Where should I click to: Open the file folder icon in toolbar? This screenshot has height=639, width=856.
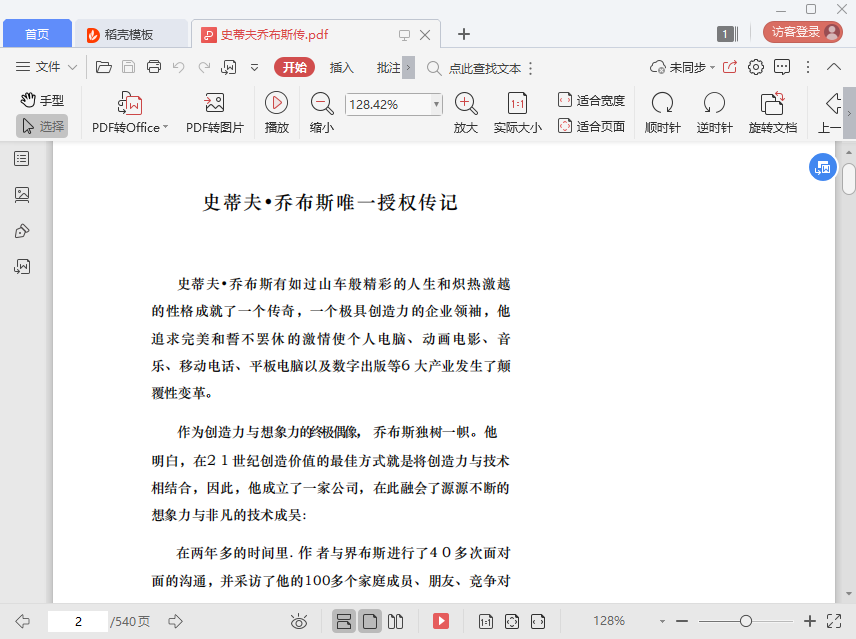pyautogui.click(x=104, y=67)
